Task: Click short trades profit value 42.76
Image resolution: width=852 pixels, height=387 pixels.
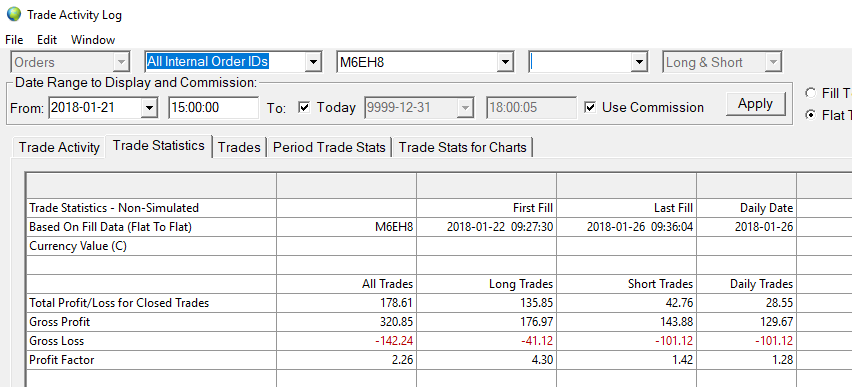Action: point(627,303)
